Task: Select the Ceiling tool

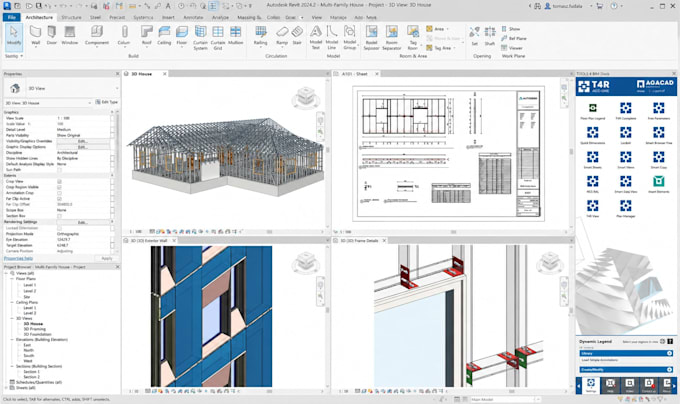Action: (164, 35)
